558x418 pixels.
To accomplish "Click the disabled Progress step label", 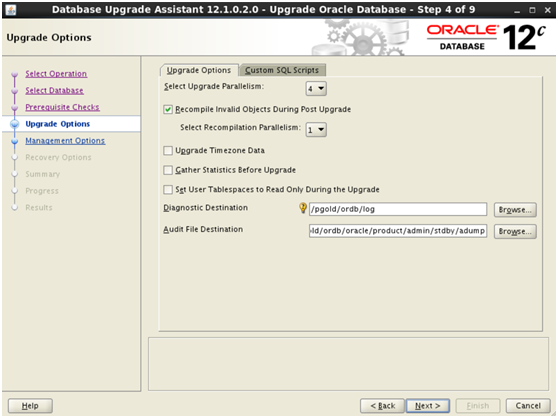I will (42, 191).
